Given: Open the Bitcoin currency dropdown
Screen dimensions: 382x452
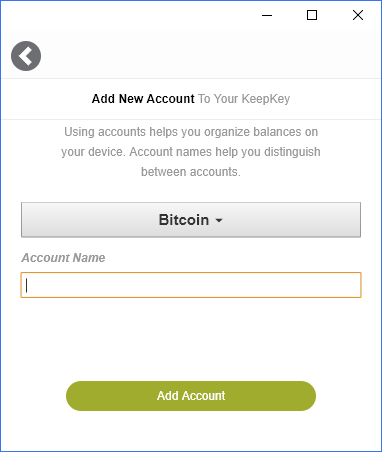Looking at the screenshot, I should click(x=191, y=220).
